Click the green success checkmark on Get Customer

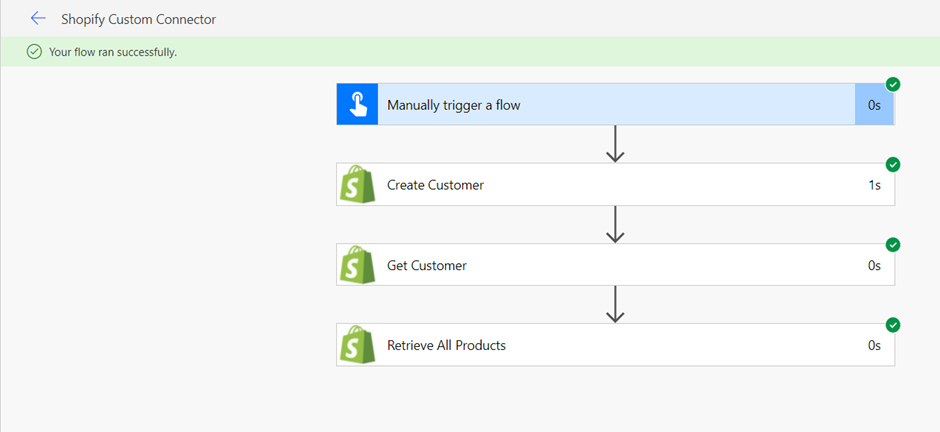tap(893, 244)
